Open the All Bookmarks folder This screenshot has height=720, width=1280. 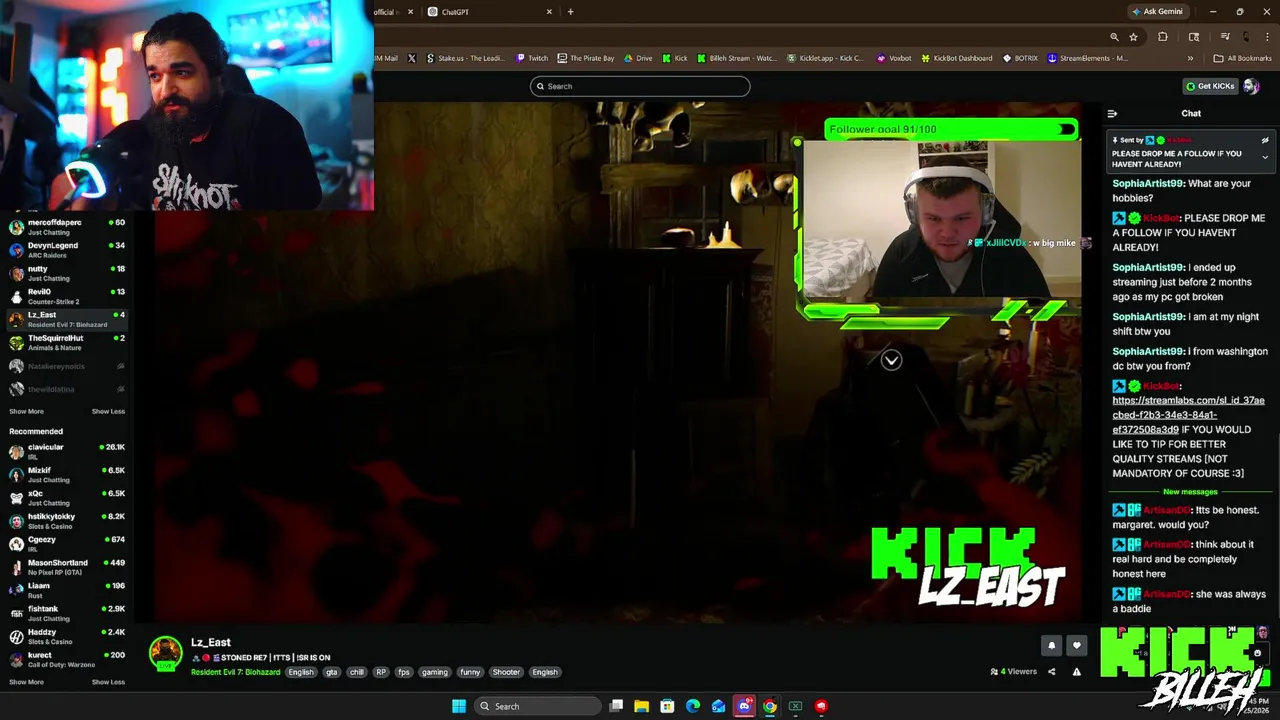(x=1242, y=58)
